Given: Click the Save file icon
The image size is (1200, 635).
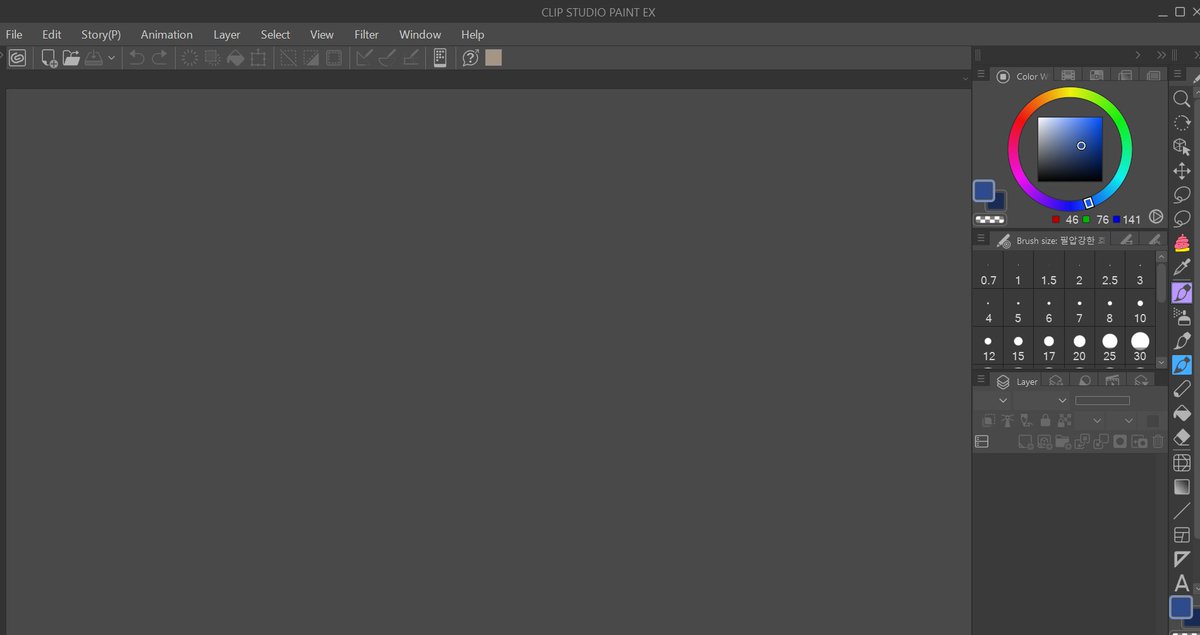Looking at the screenshot, I should [x=94, y=58].
